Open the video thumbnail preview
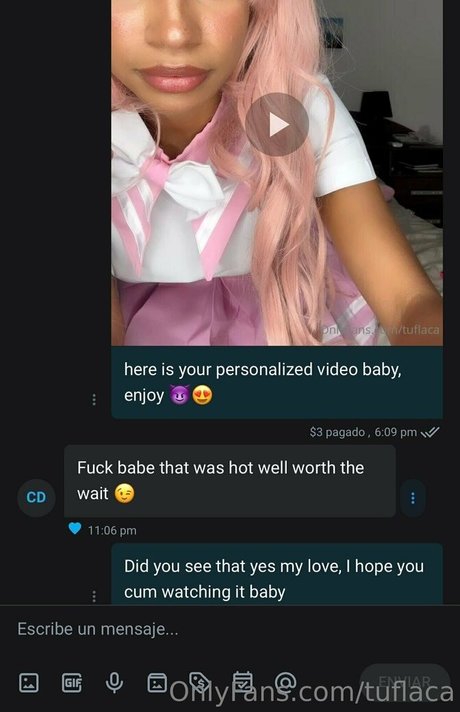Screen dimensions: 460x712 (277, 173)
